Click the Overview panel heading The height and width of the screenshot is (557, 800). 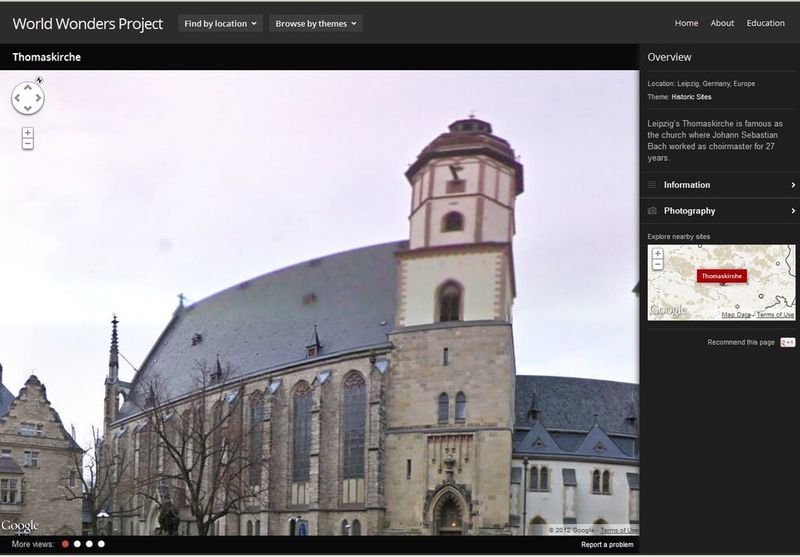(669, 57)
